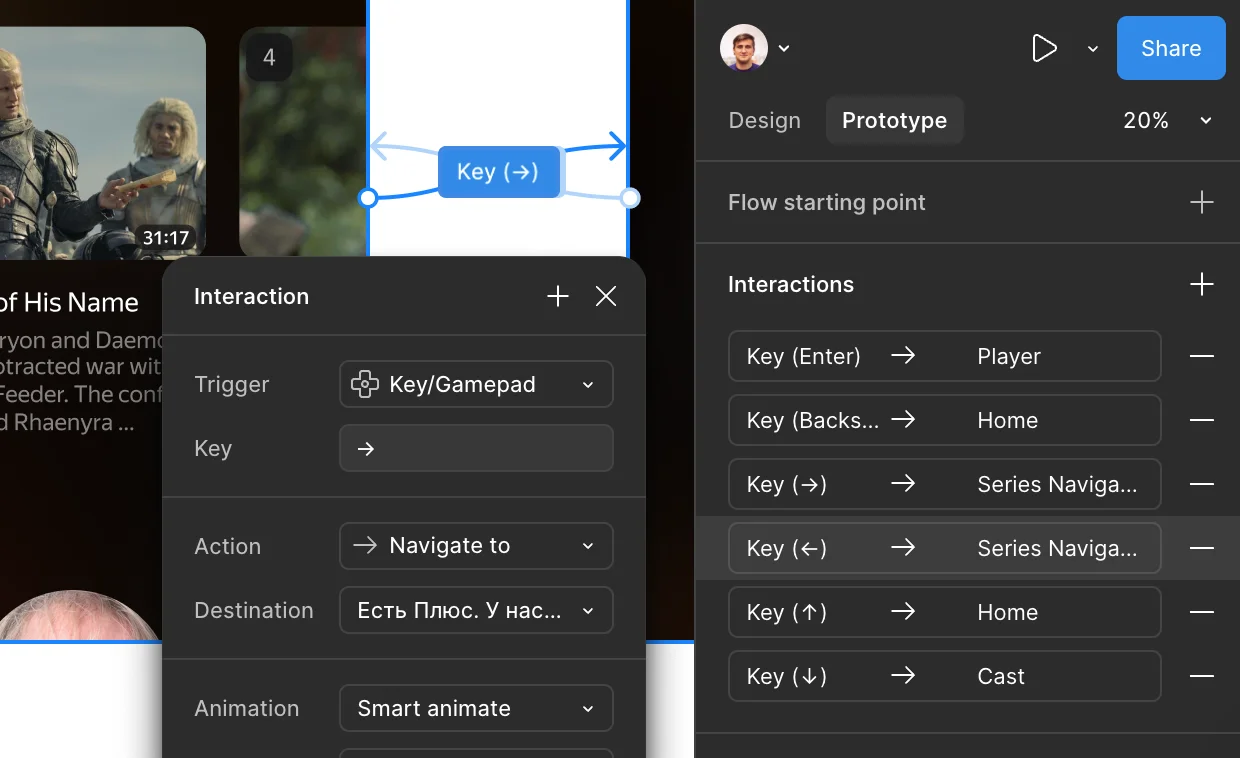Select the Key (↓) to Cast interaction
This screenshot has width=1240, height=758.
coord(945,676)
